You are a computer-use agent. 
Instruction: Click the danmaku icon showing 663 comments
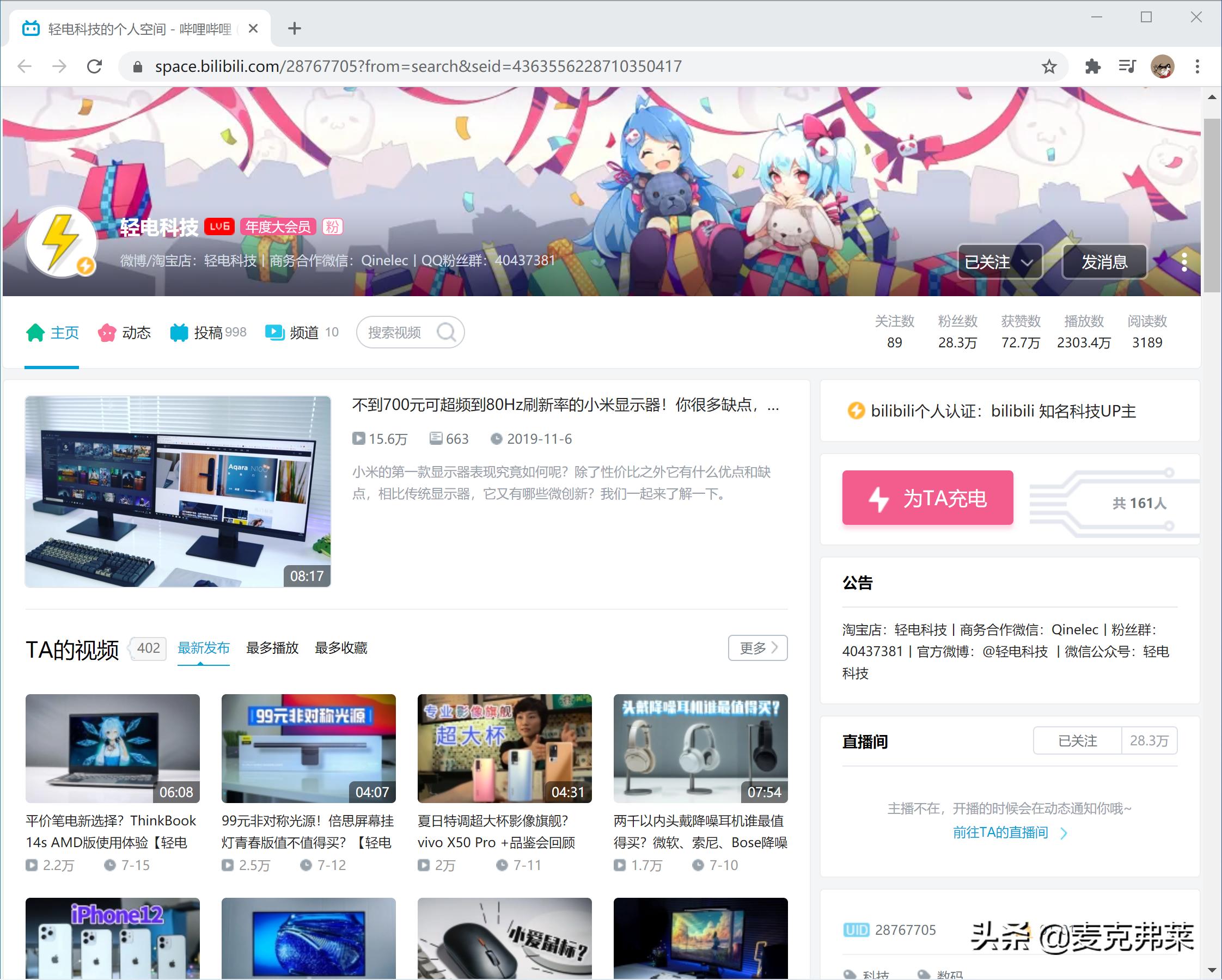[x=436, y=439]
